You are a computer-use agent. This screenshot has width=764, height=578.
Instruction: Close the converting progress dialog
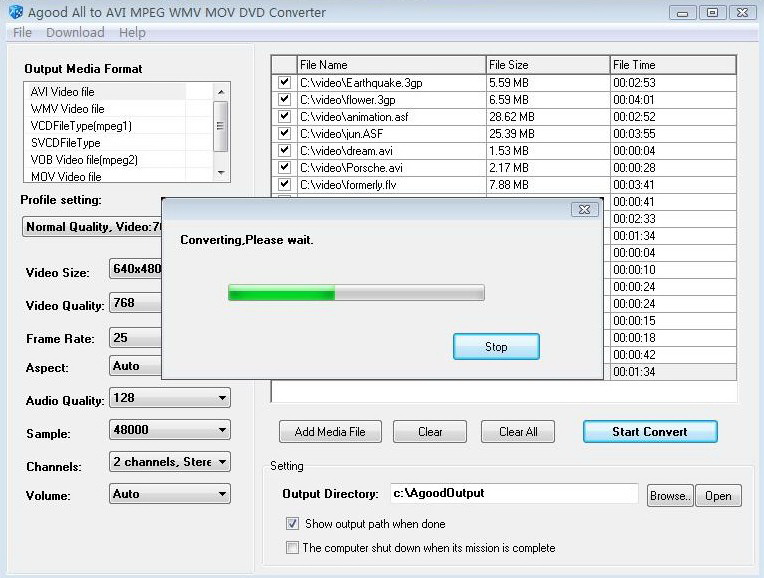coord(584,210)
